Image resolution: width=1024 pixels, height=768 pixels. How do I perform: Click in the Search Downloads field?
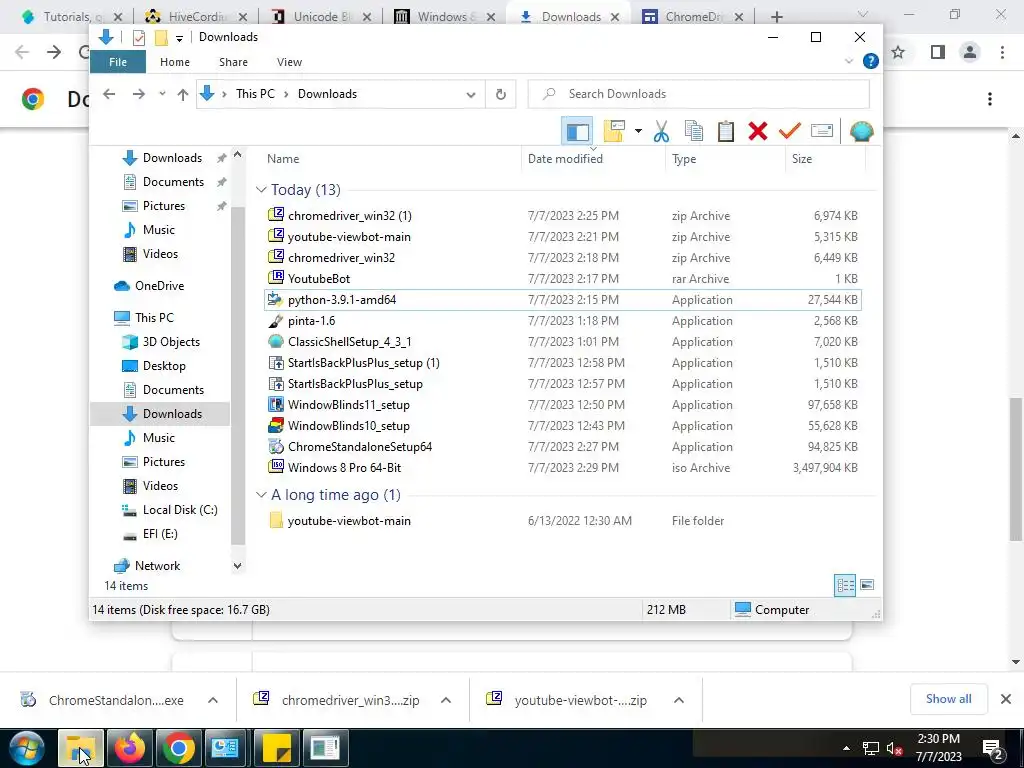point(699,94)
